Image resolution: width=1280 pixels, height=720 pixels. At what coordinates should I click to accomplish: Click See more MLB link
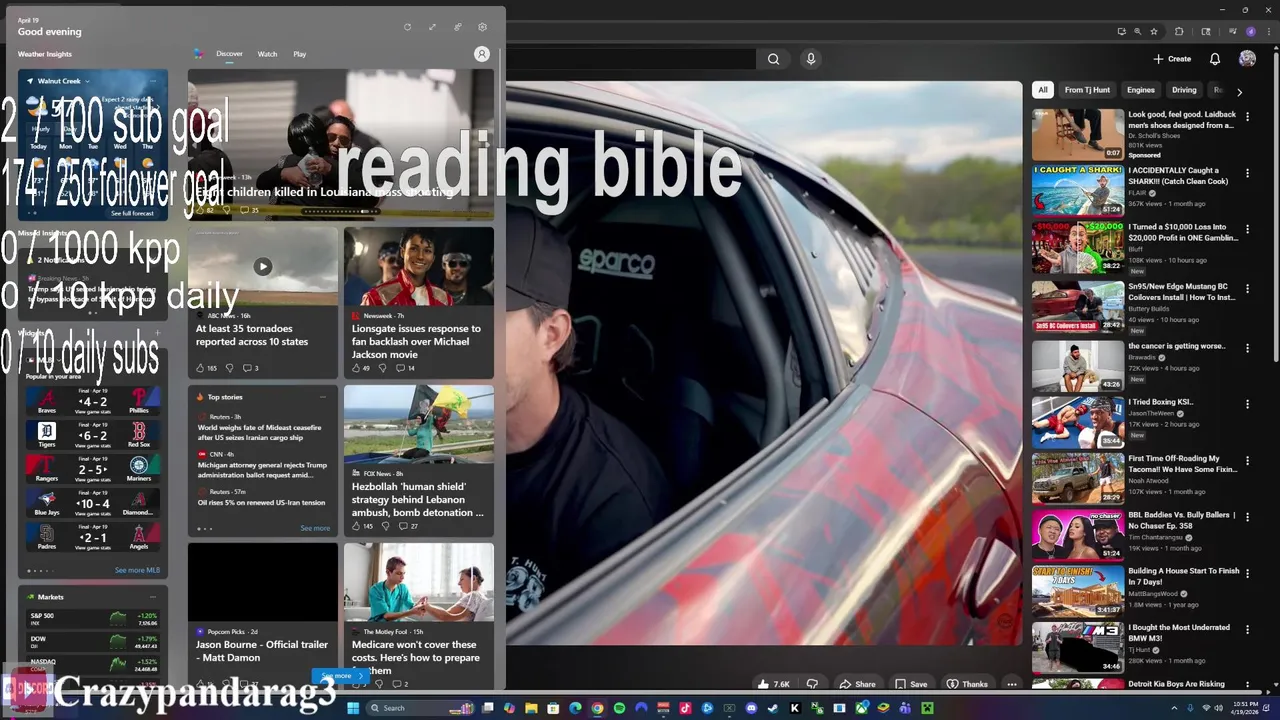137,570
